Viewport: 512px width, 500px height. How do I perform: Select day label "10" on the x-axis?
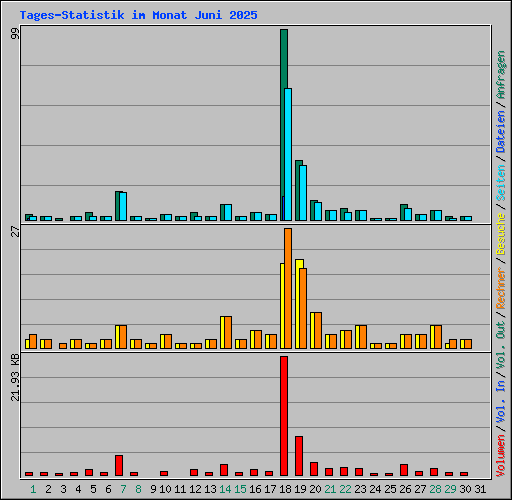click(x=165, y=489)
